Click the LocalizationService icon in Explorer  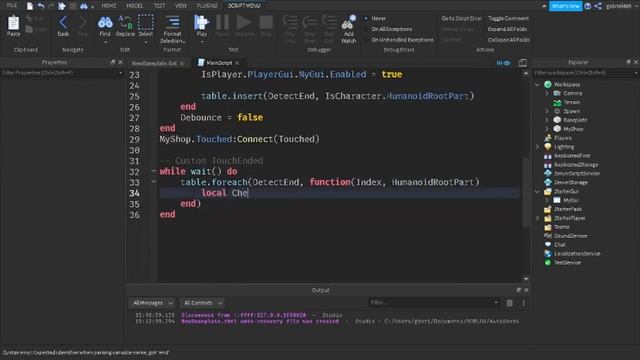[548, 253]
